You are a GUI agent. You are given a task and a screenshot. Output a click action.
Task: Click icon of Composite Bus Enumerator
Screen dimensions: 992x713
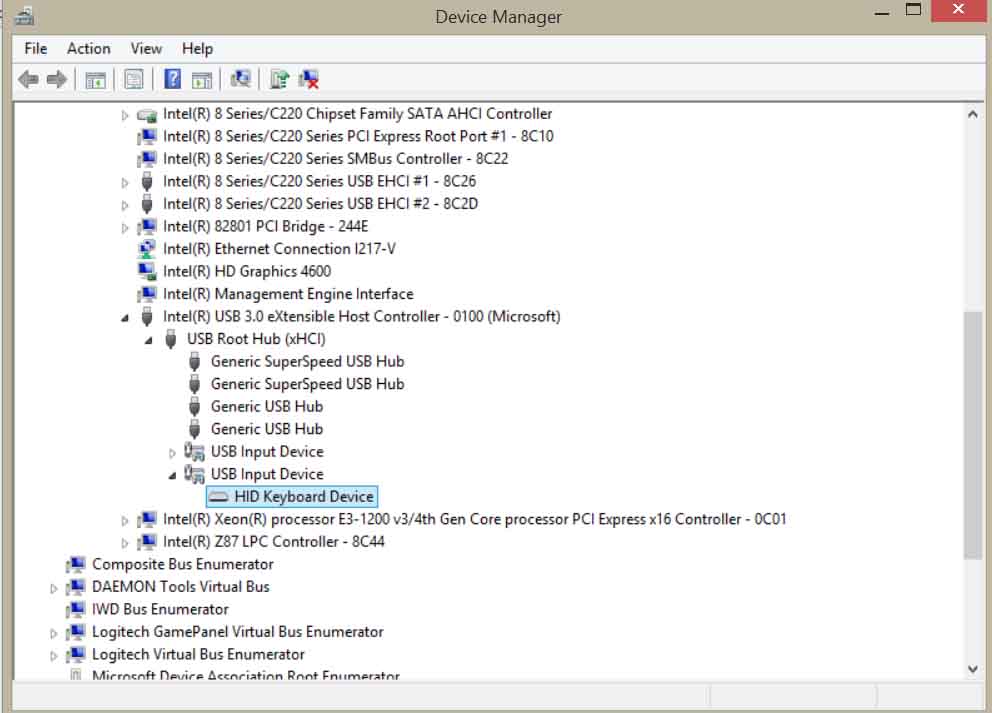tap(75, 564)
